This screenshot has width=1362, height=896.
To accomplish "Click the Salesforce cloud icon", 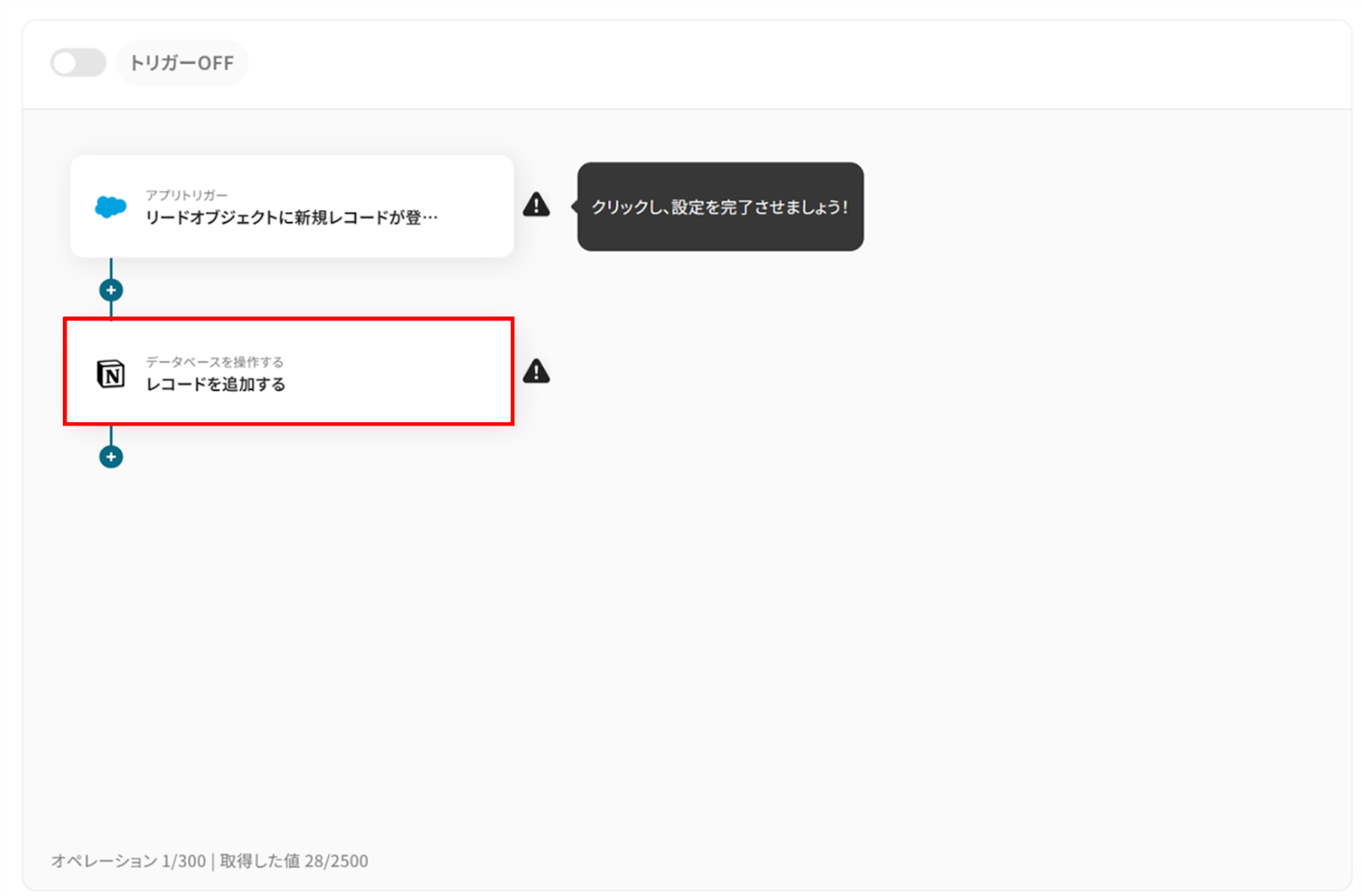I will click(111, 207).
